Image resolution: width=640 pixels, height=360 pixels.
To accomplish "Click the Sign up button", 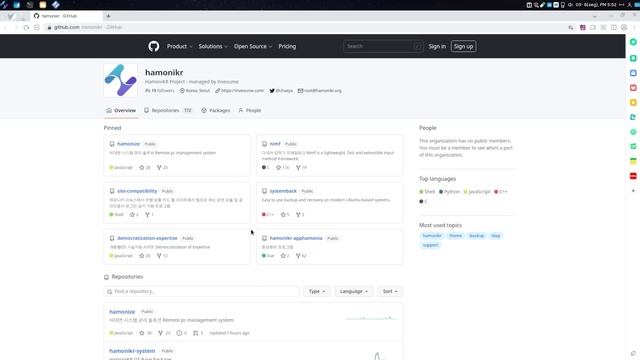I will [463, 47].
